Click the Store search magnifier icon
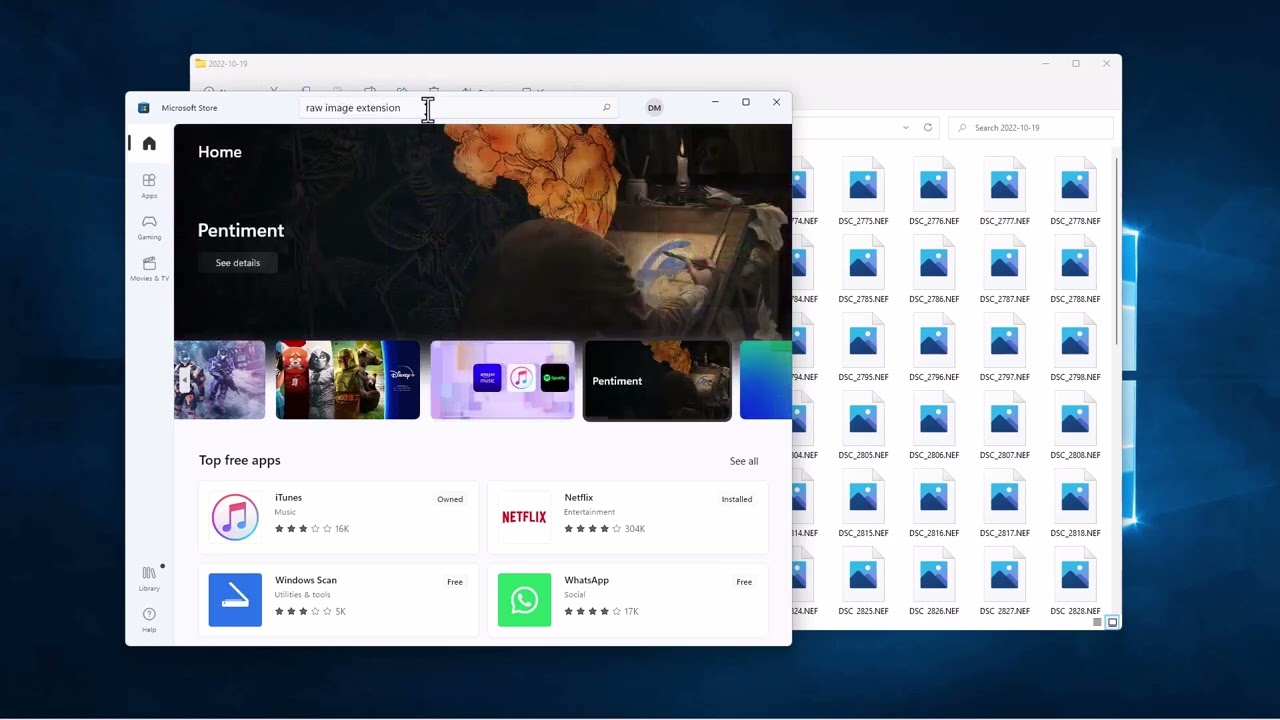The width and height of the screenshot is (1280, 720). click(606, 107)
